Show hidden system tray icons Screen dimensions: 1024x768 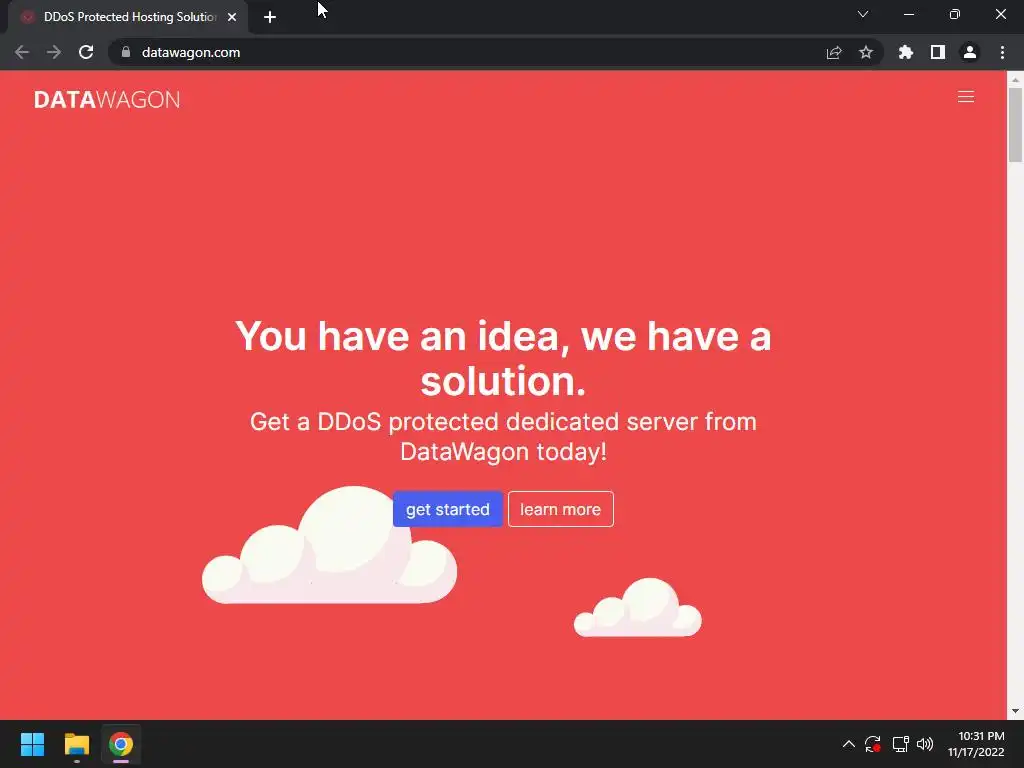pyautogui.click(x=848, y=744)
